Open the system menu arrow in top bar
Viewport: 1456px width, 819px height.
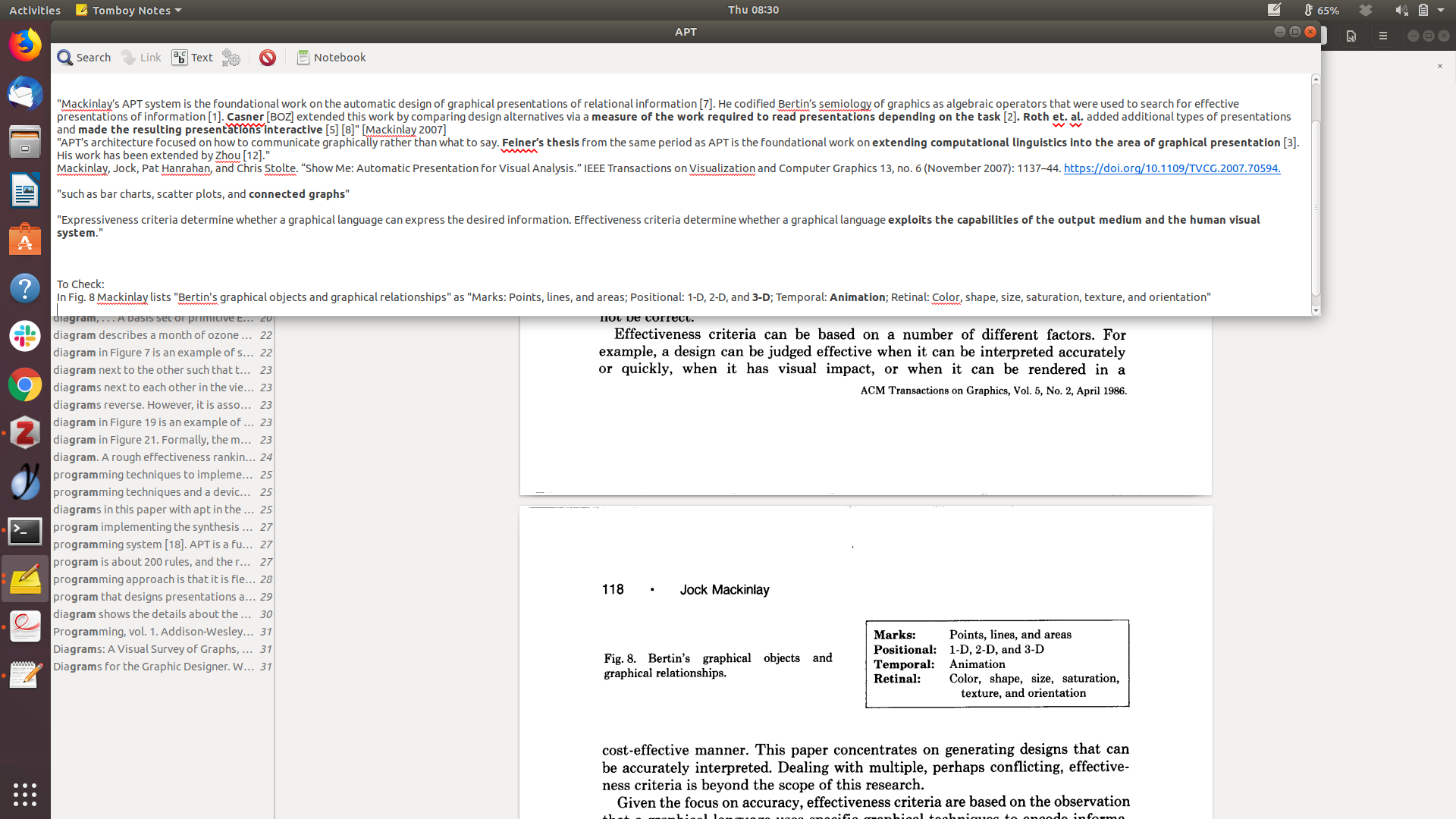[1441, 10]
